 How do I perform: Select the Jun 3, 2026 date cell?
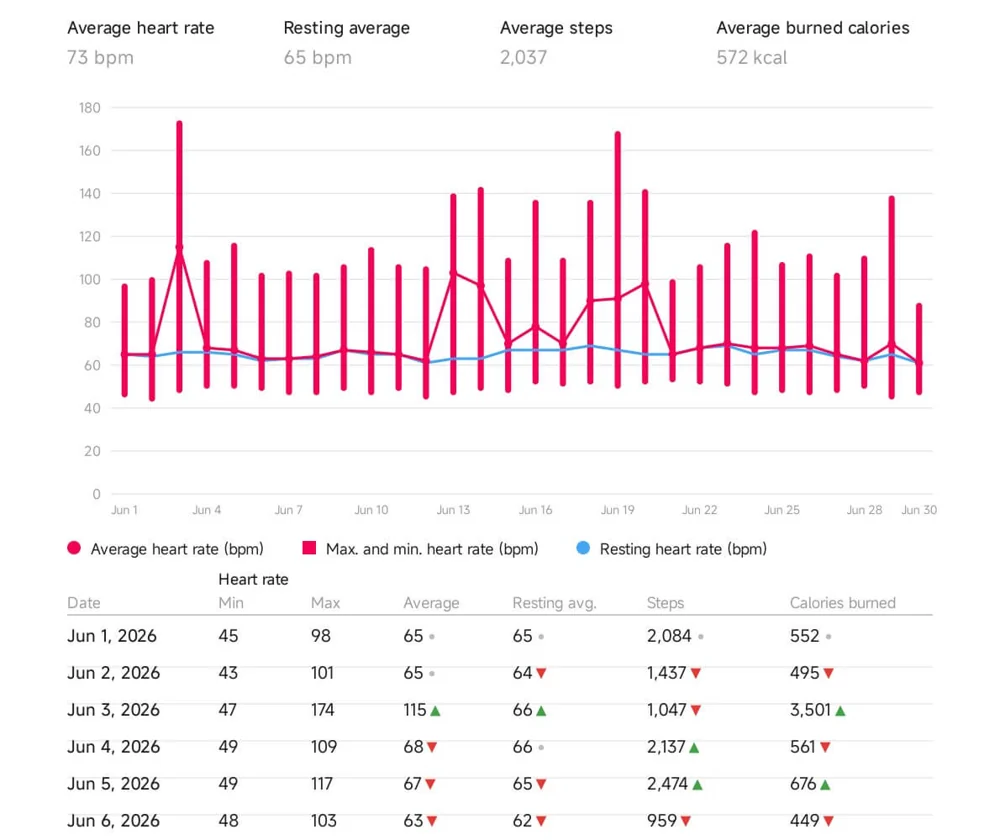coord(114,710)
